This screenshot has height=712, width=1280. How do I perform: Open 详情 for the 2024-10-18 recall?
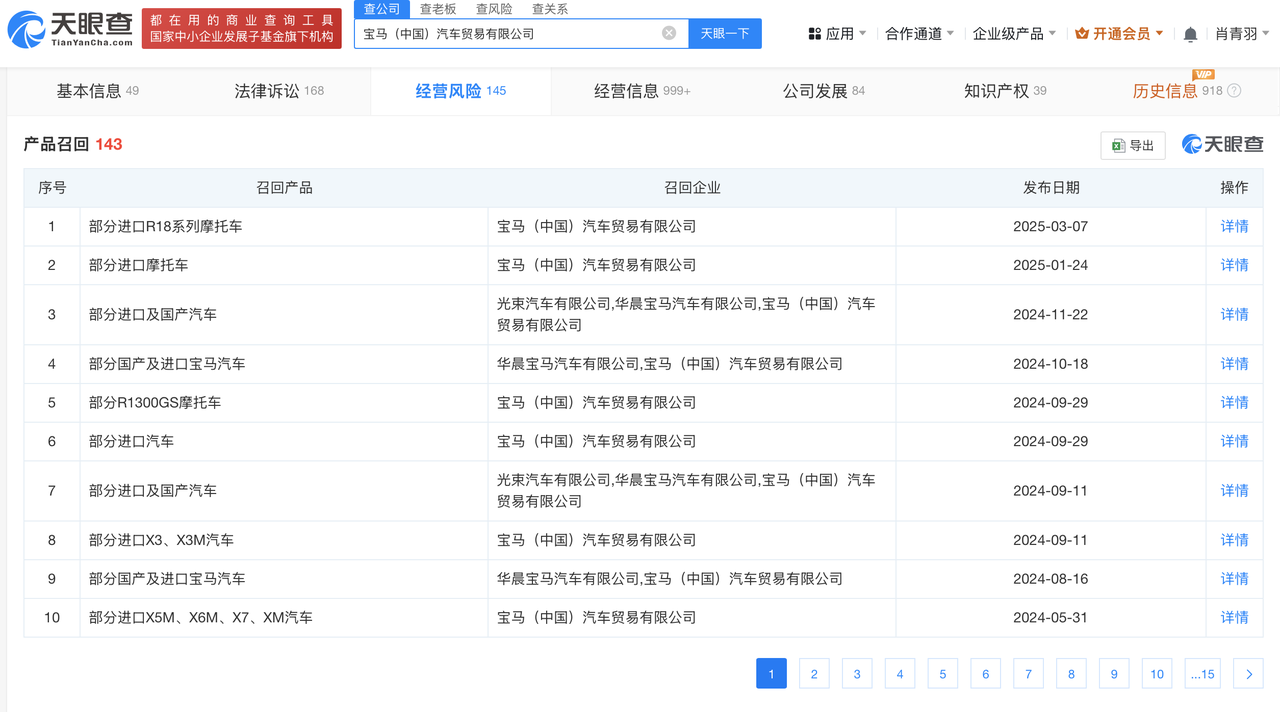pyautogui.click(x=1234, y=364)
